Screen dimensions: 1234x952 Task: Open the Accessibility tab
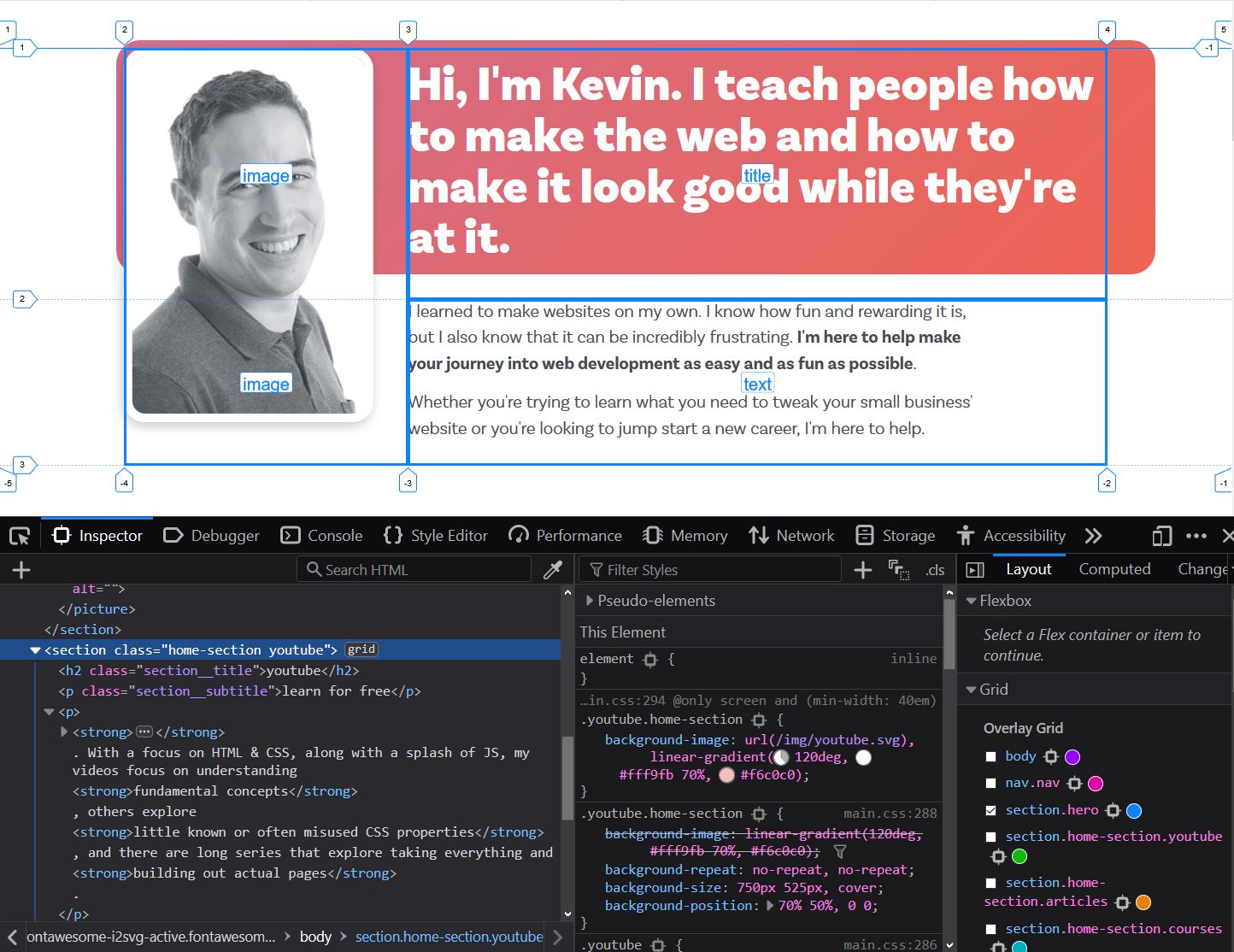pos(1011,536)
